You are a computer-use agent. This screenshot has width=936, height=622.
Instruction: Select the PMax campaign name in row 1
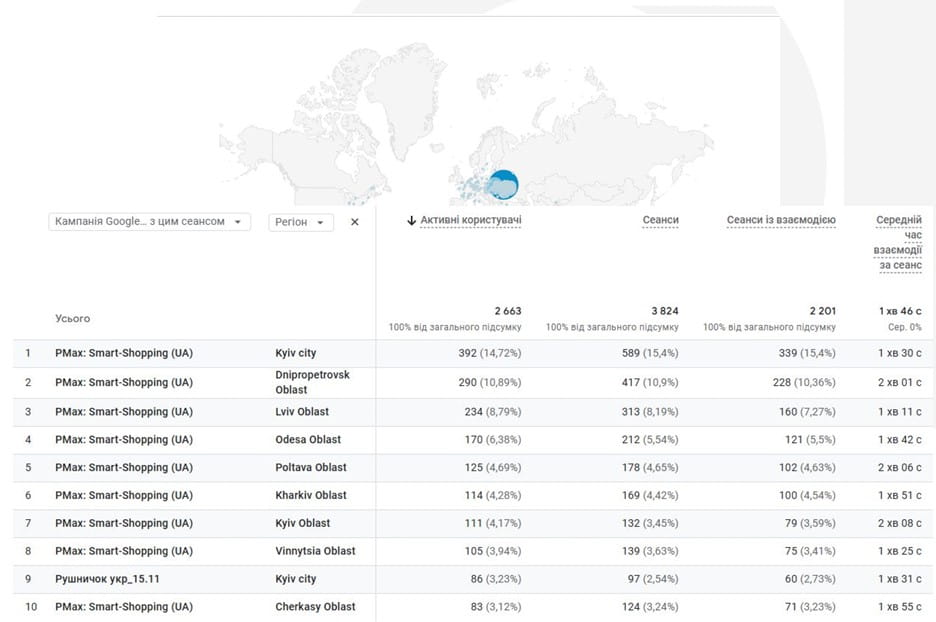(124, 353)
